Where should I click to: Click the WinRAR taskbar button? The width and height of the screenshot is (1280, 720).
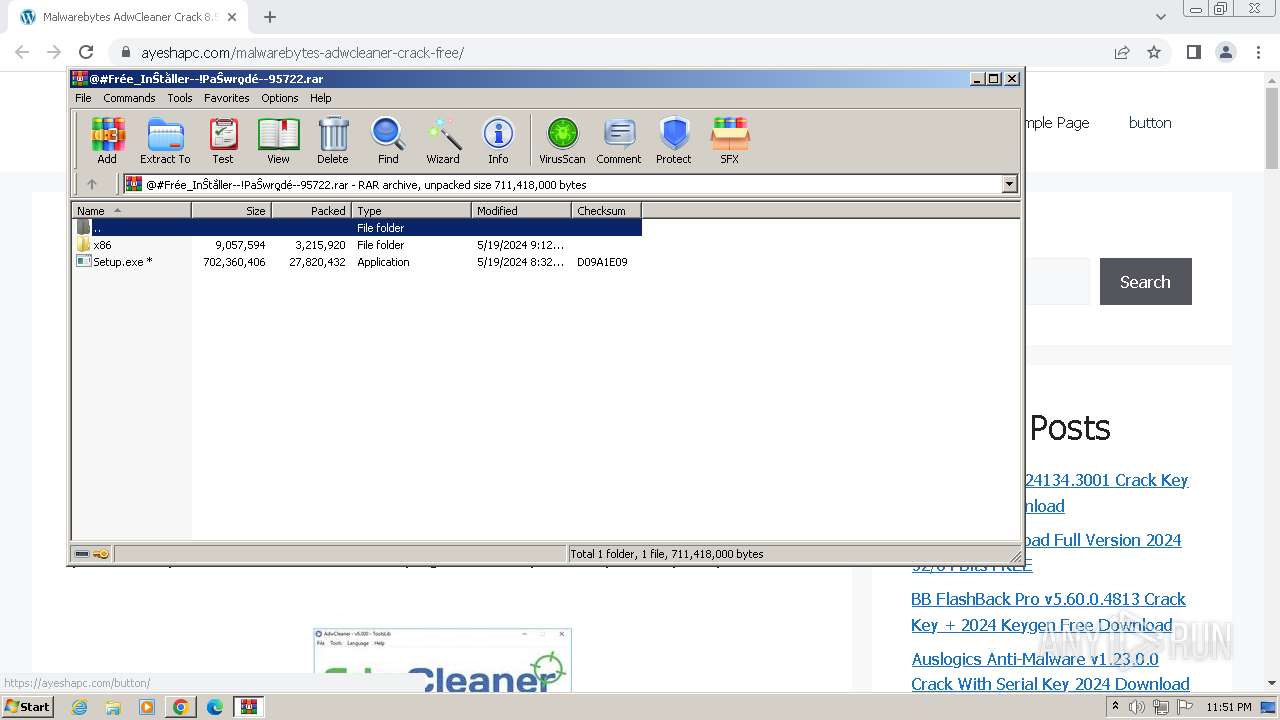point(248,707)
